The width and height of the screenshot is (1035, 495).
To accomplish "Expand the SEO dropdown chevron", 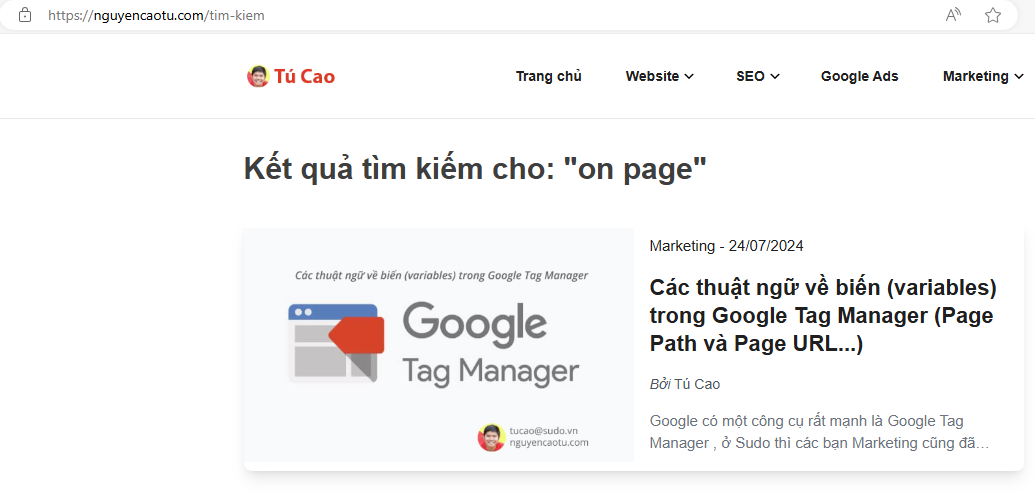I will coord(775,77).
